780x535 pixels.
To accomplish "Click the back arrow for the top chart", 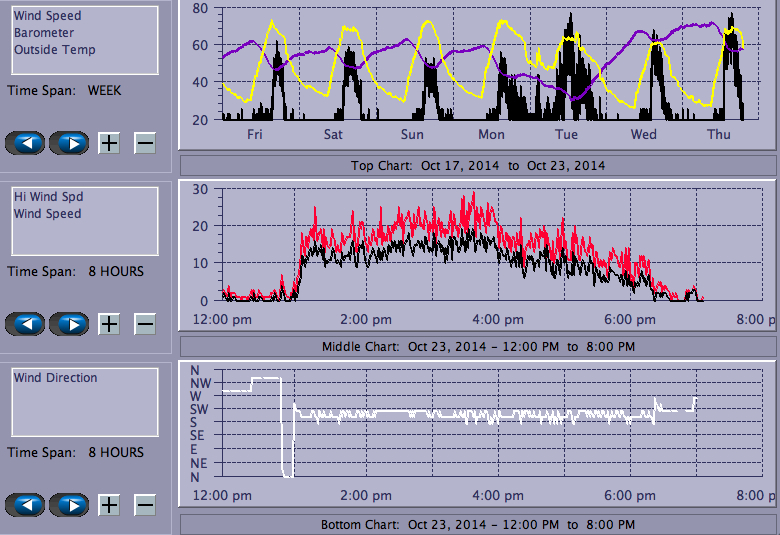I will click(x=27, y=143).
